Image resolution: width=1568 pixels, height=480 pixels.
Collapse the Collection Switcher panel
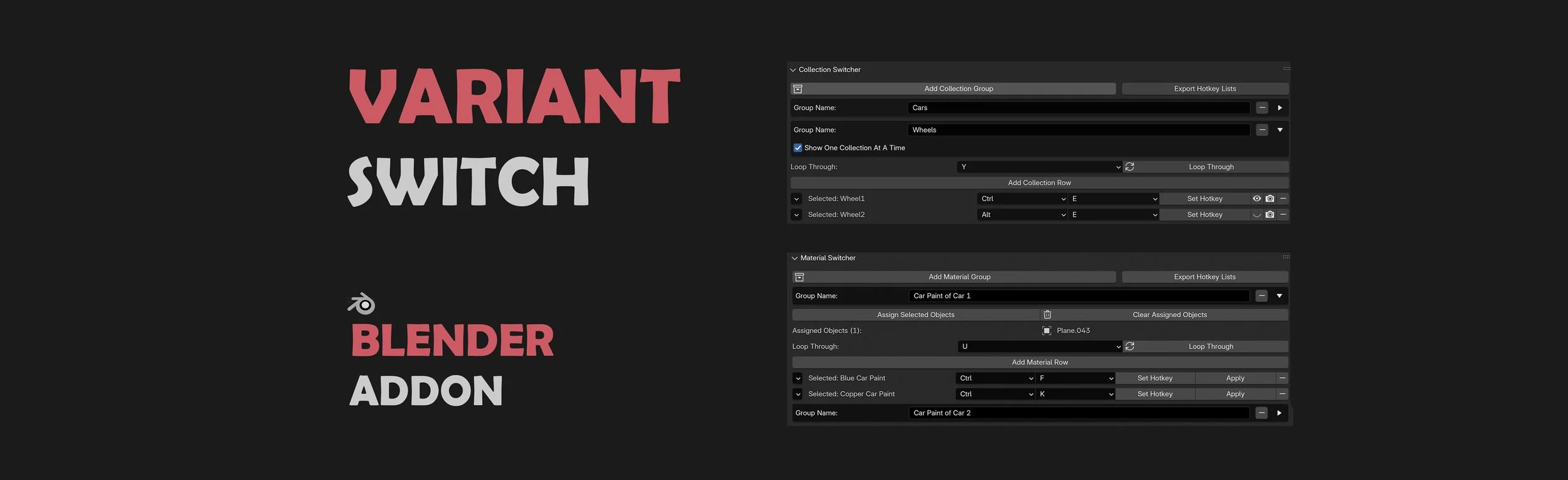point(793,70)
